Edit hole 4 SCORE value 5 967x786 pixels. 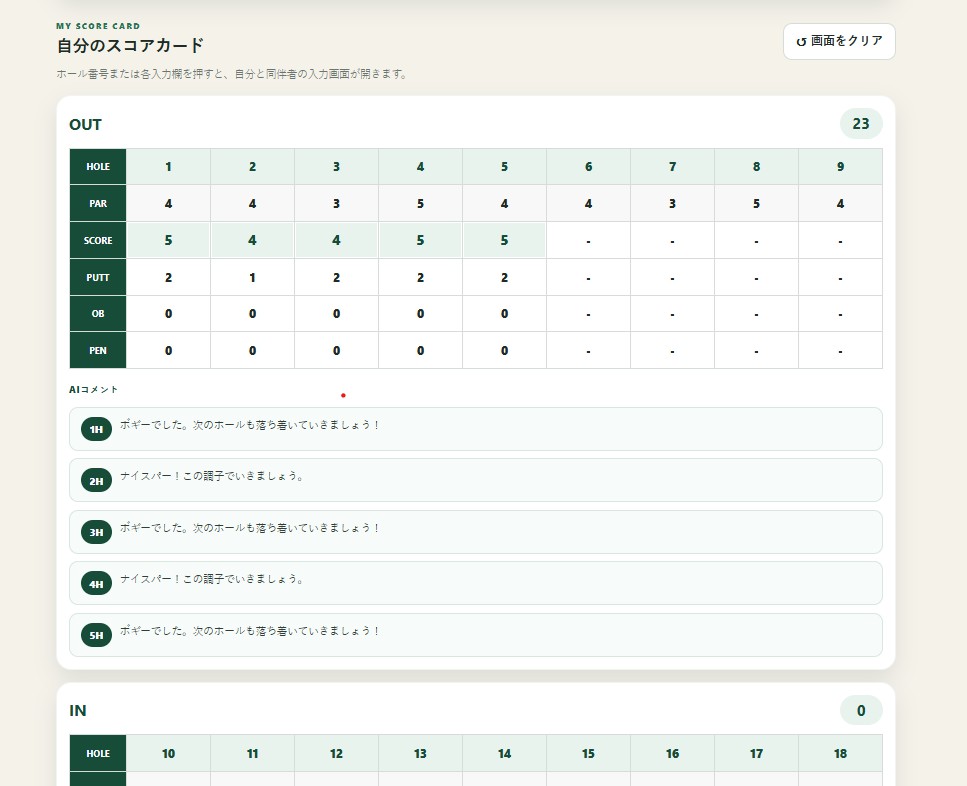[x=420, y=240]
